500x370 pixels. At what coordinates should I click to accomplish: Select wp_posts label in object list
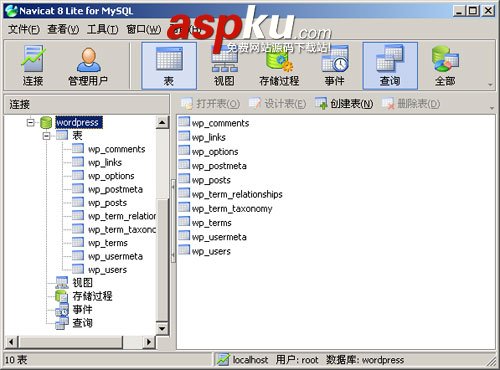tap(211, 180)
